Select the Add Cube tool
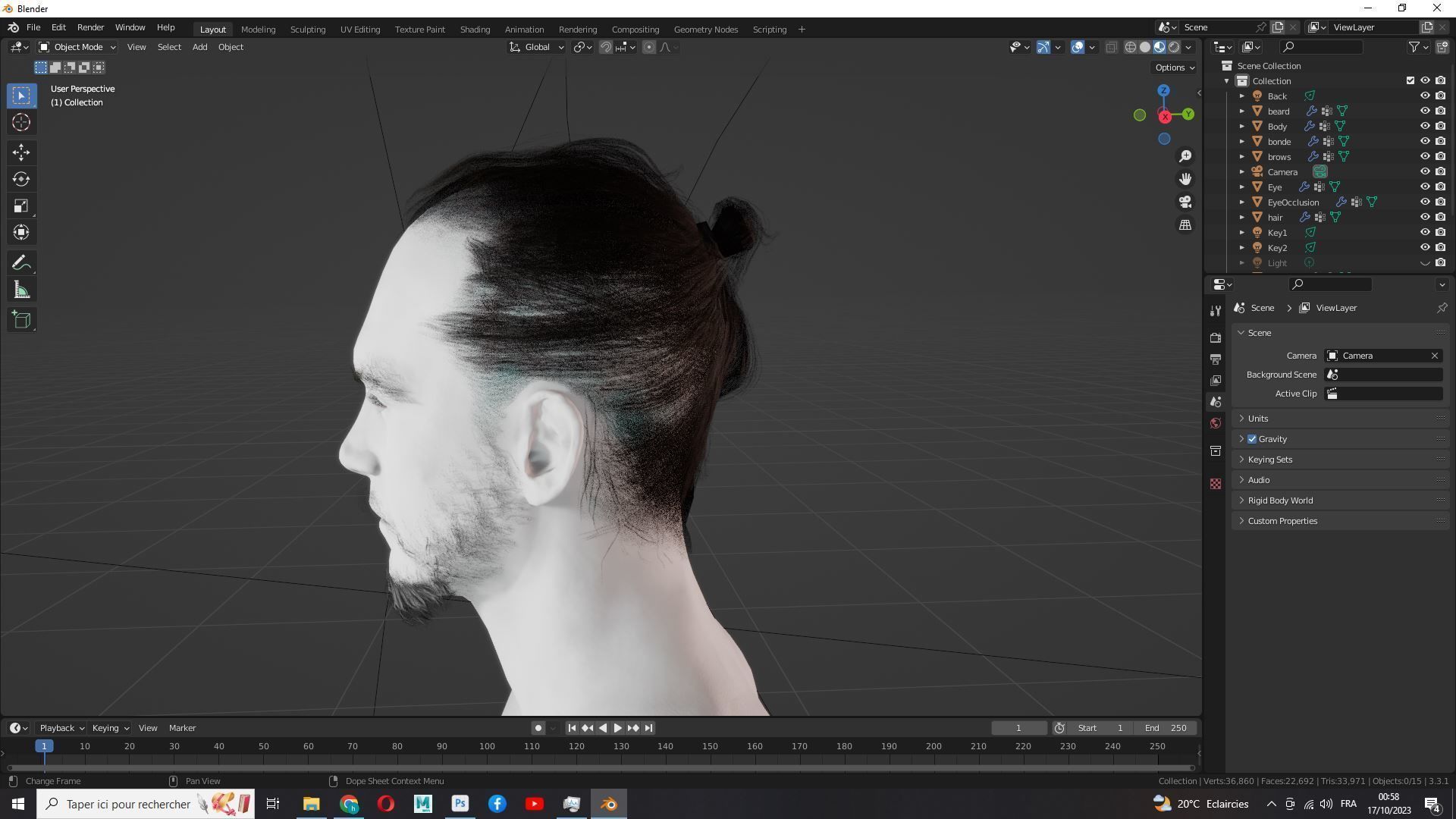The image size is (1456, 819). point(21,320)
